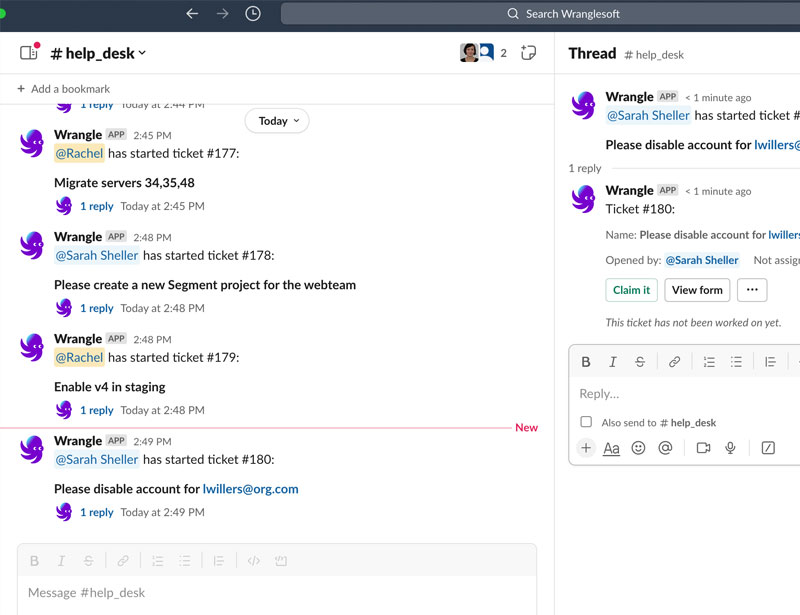Click the Claim it button
This screenshot has height=615, width=800.
point(632,290)
